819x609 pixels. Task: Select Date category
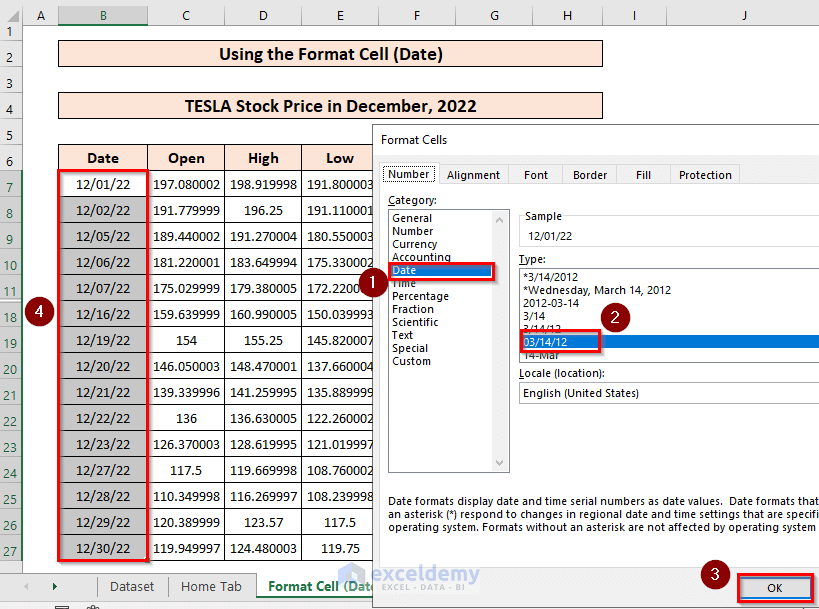pyautogui.click(x=441, y=271)
